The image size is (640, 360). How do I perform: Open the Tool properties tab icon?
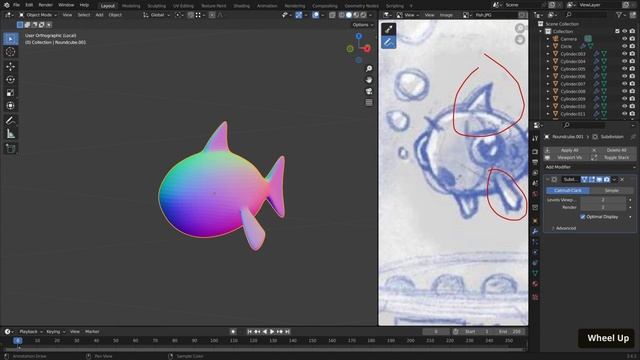535,138
